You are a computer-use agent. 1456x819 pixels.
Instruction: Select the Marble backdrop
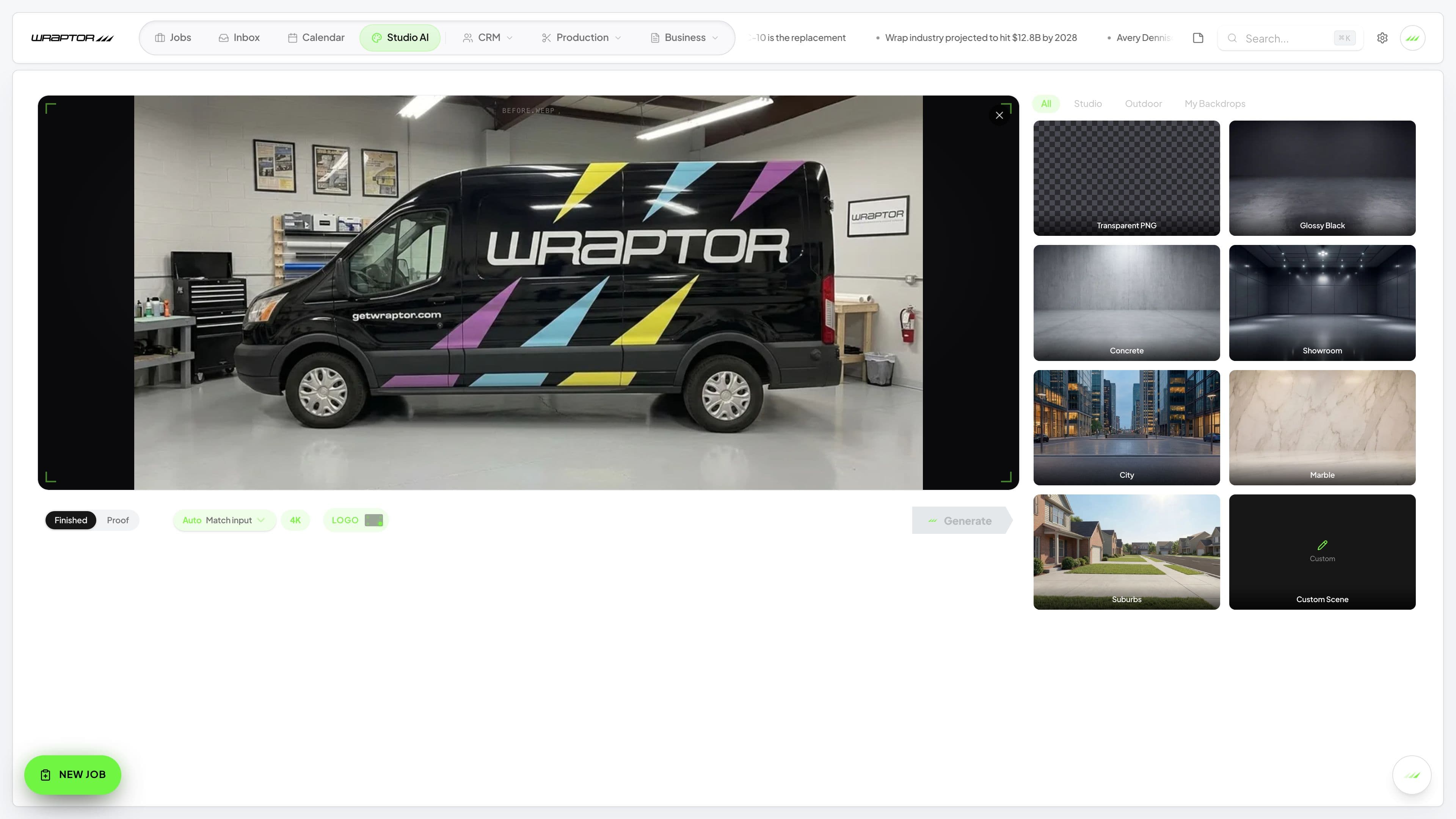coord(1322,427)
